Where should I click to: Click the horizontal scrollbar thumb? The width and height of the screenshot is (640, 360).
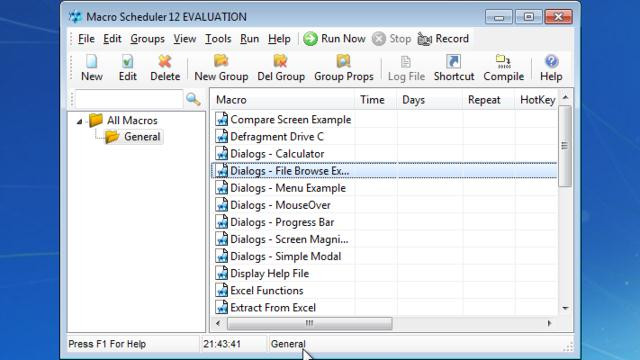(309, 323)
